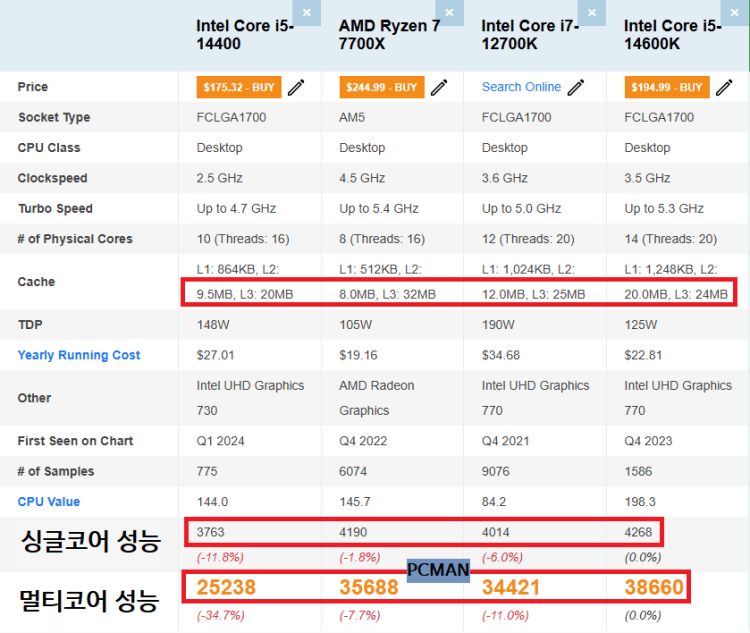This screenshot has width=750, height=633.
Task: Remove Intel Core i5-14600K column with X
Action: tap(735, 12)
